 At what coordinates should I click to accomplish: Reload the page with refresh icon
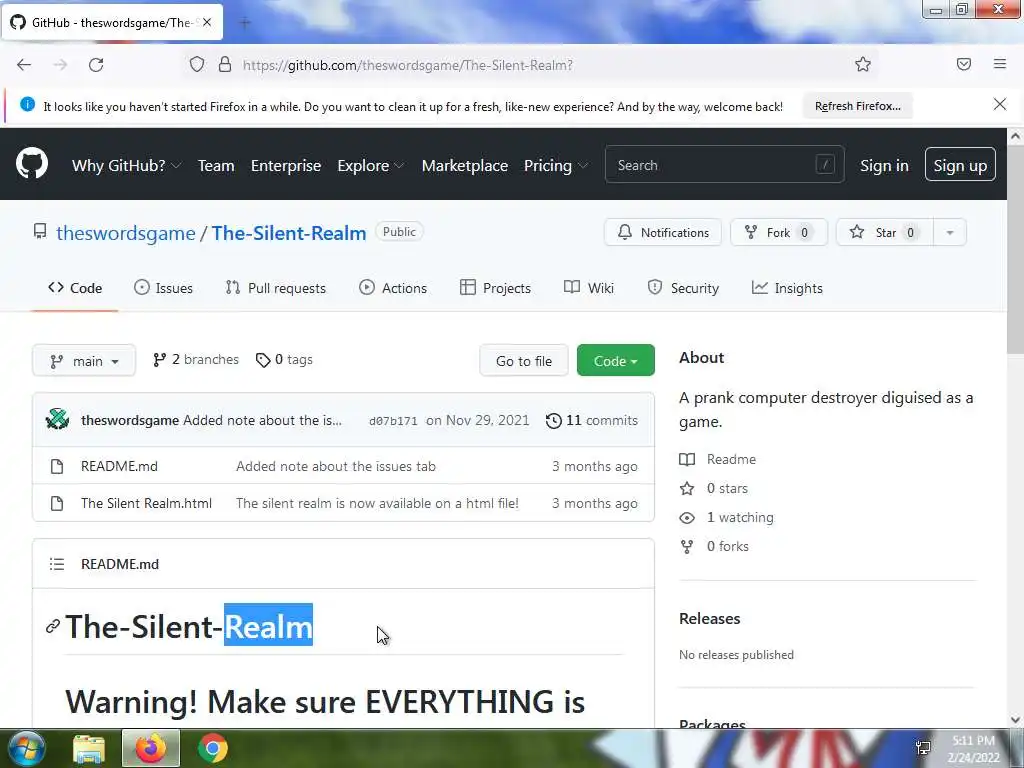point(96,65)
